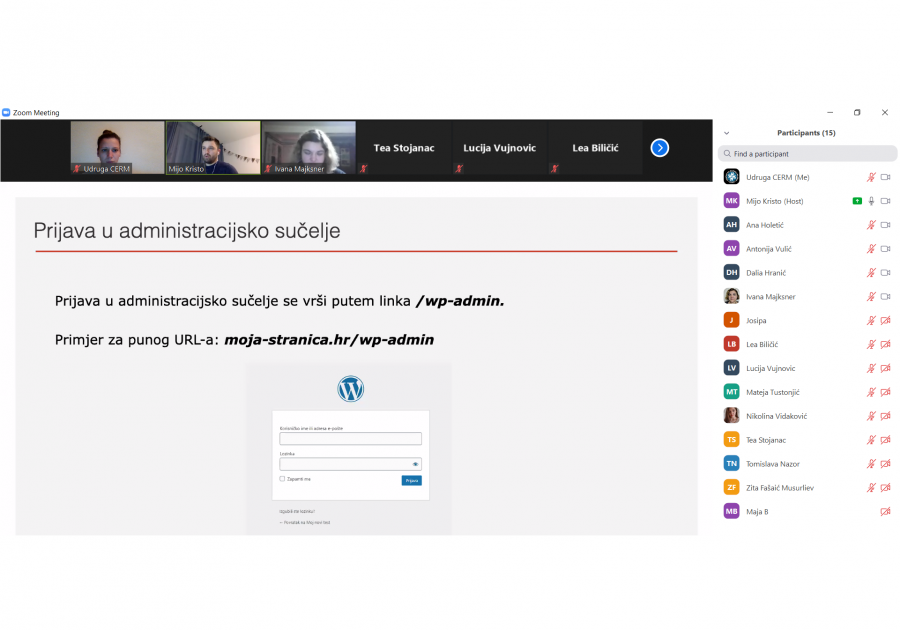Click Mijo Kristo's microphone icon in list
900x630 pixels.
point(871,201)
